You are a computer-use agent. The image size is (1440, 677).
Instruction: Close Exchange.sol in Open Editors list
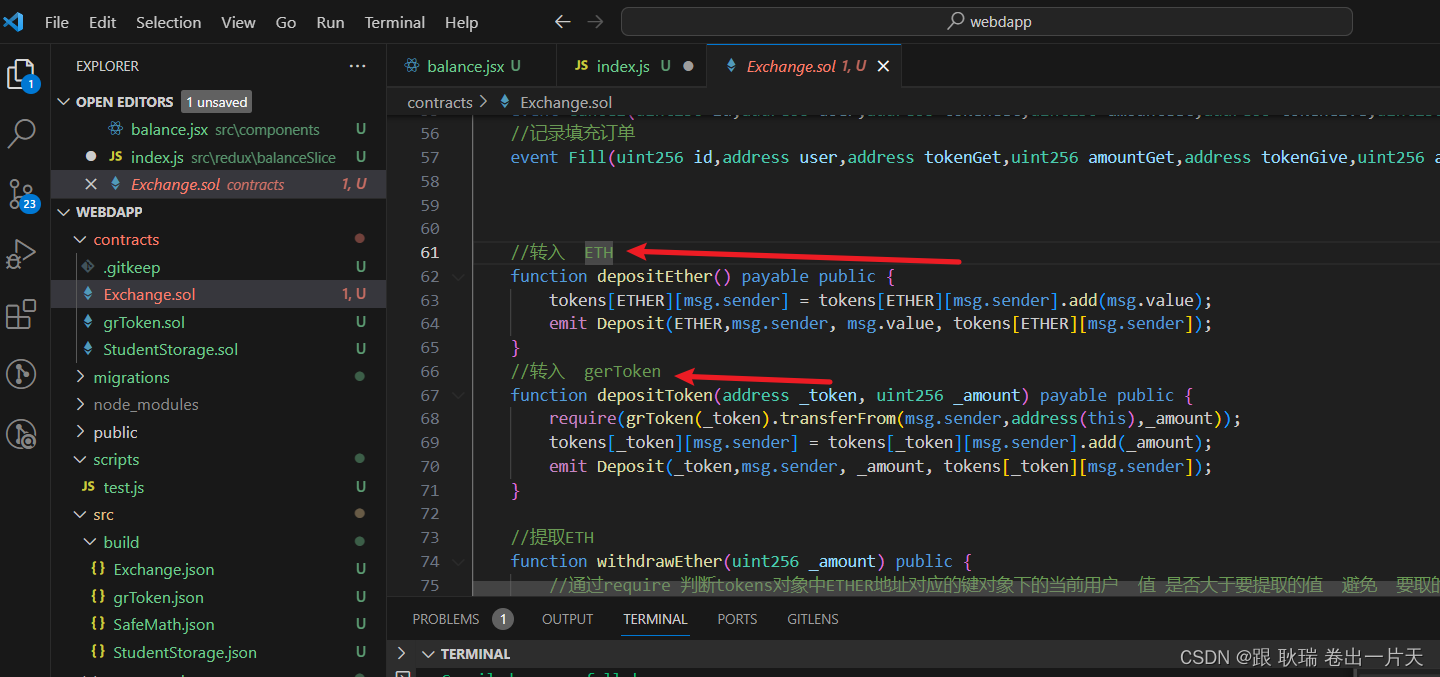tap(91, 184)
